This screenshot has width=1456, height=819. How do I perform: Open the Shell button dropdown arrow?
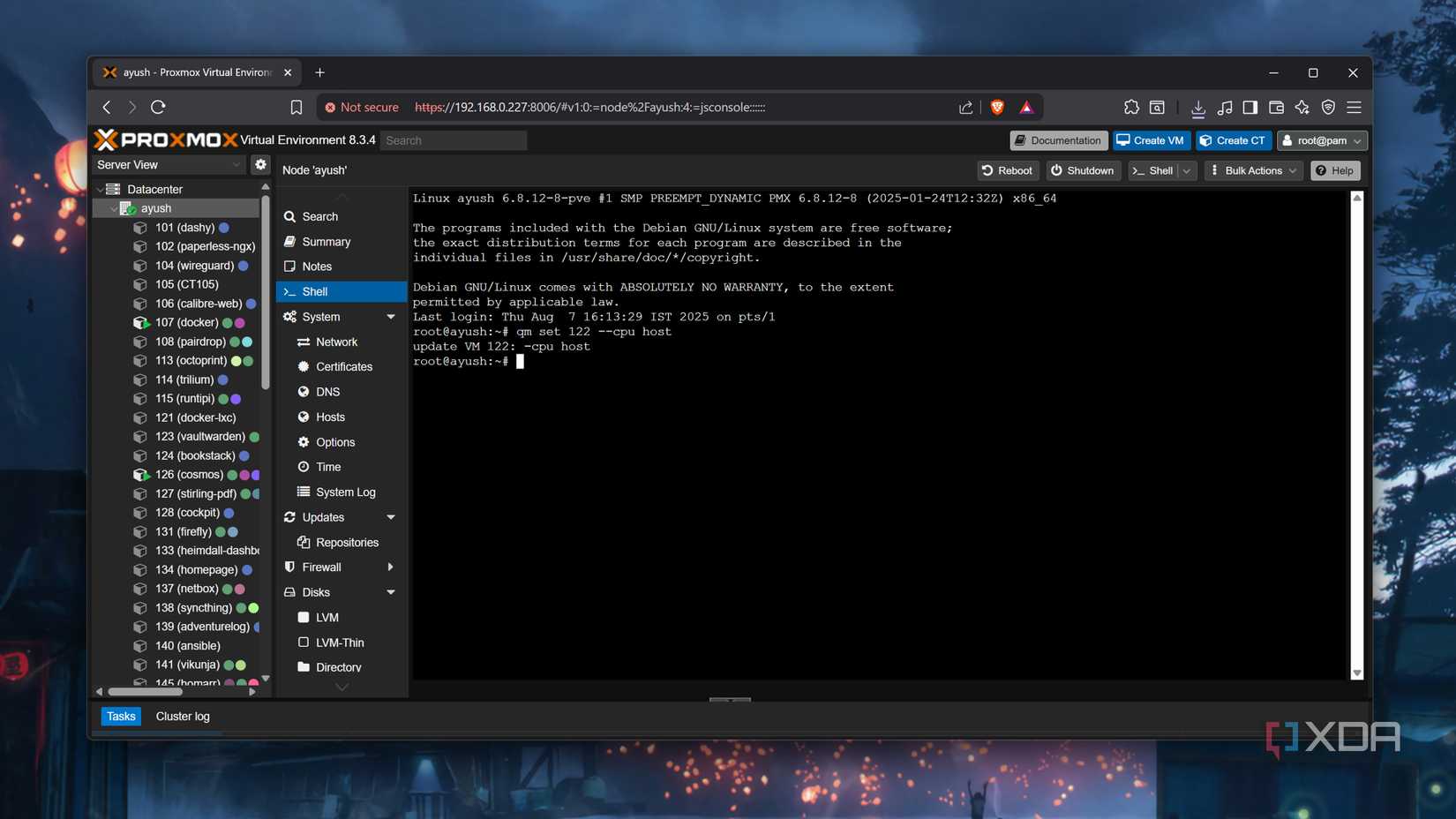(1187, 170)
